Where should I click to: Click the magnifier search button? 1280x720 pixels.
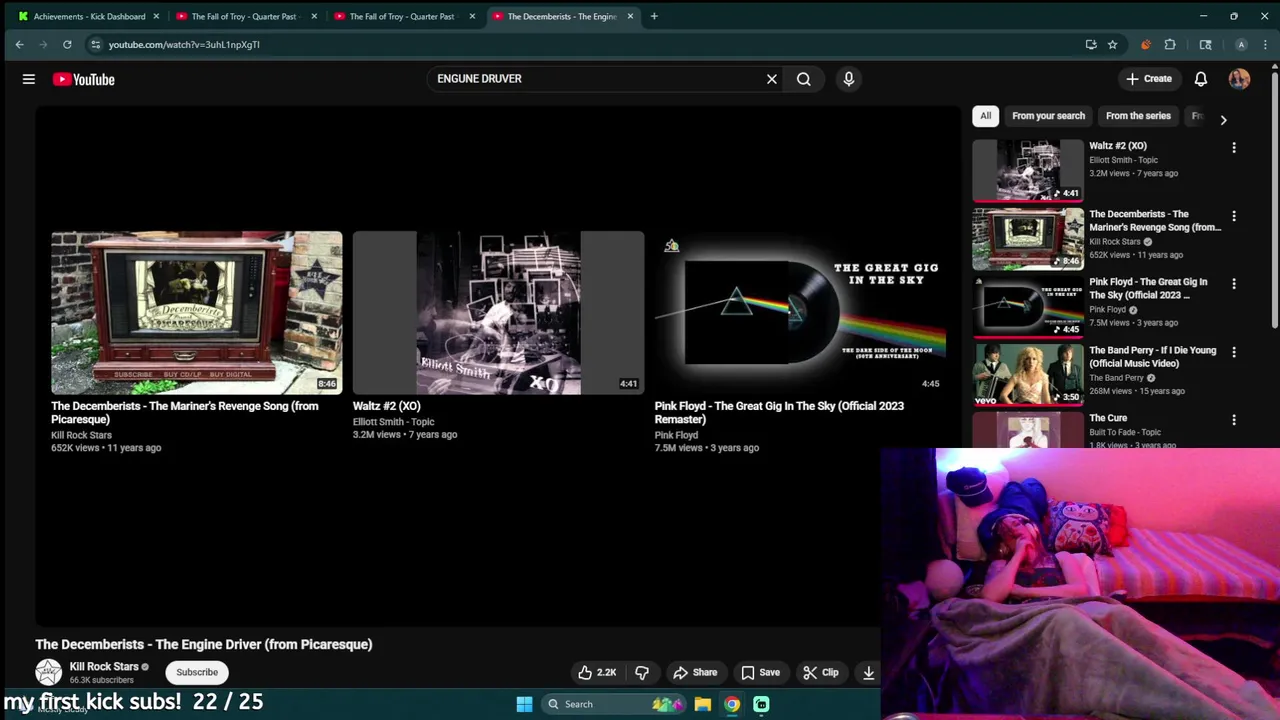click(804, 79)
